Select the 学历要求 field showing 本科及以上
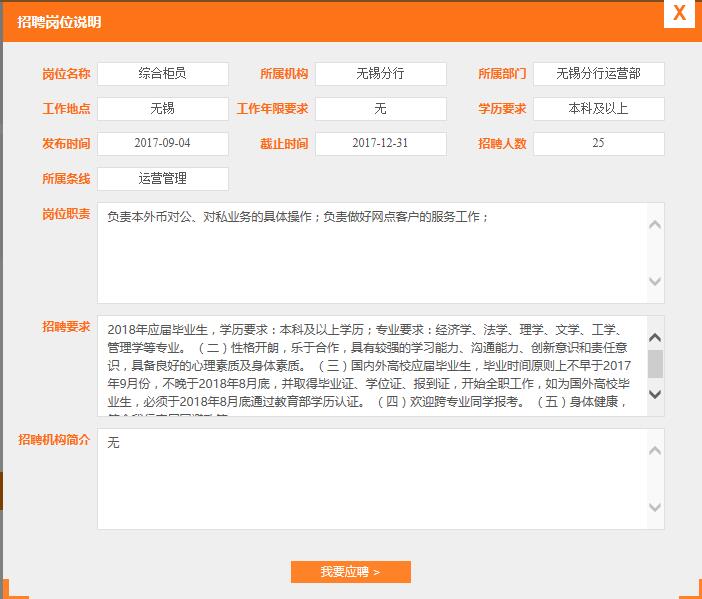Screen dimensions: 702x599 coord(598,109)
